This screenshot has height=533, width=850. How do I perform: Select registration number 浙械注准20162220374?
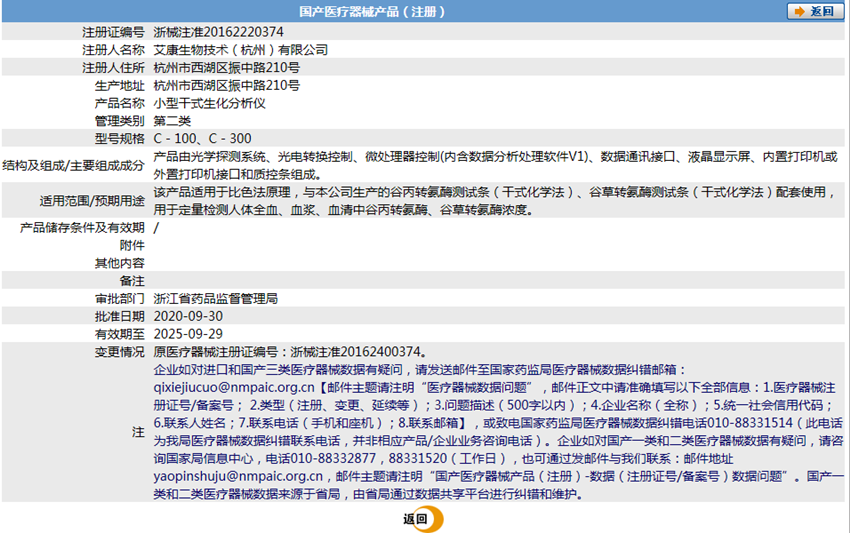[218, 32]
